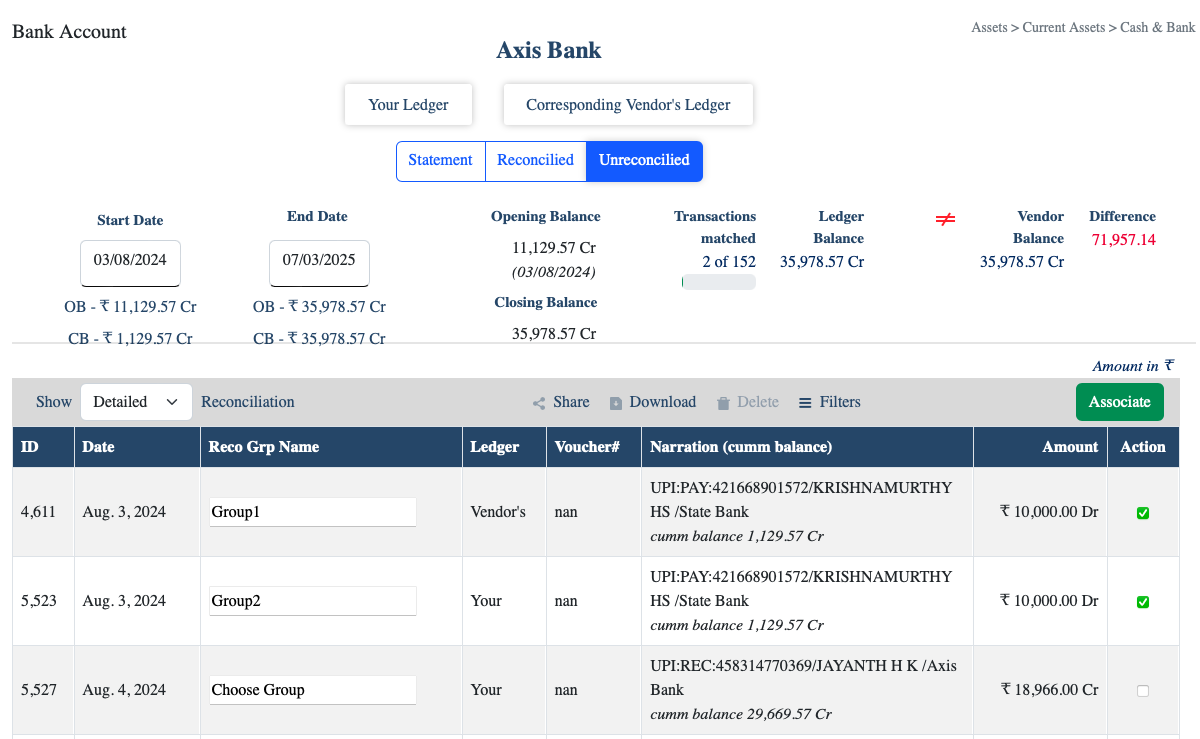Click the red not-equal balance icon
This screenshot has width=1200, height=739.
pos(945,219)
